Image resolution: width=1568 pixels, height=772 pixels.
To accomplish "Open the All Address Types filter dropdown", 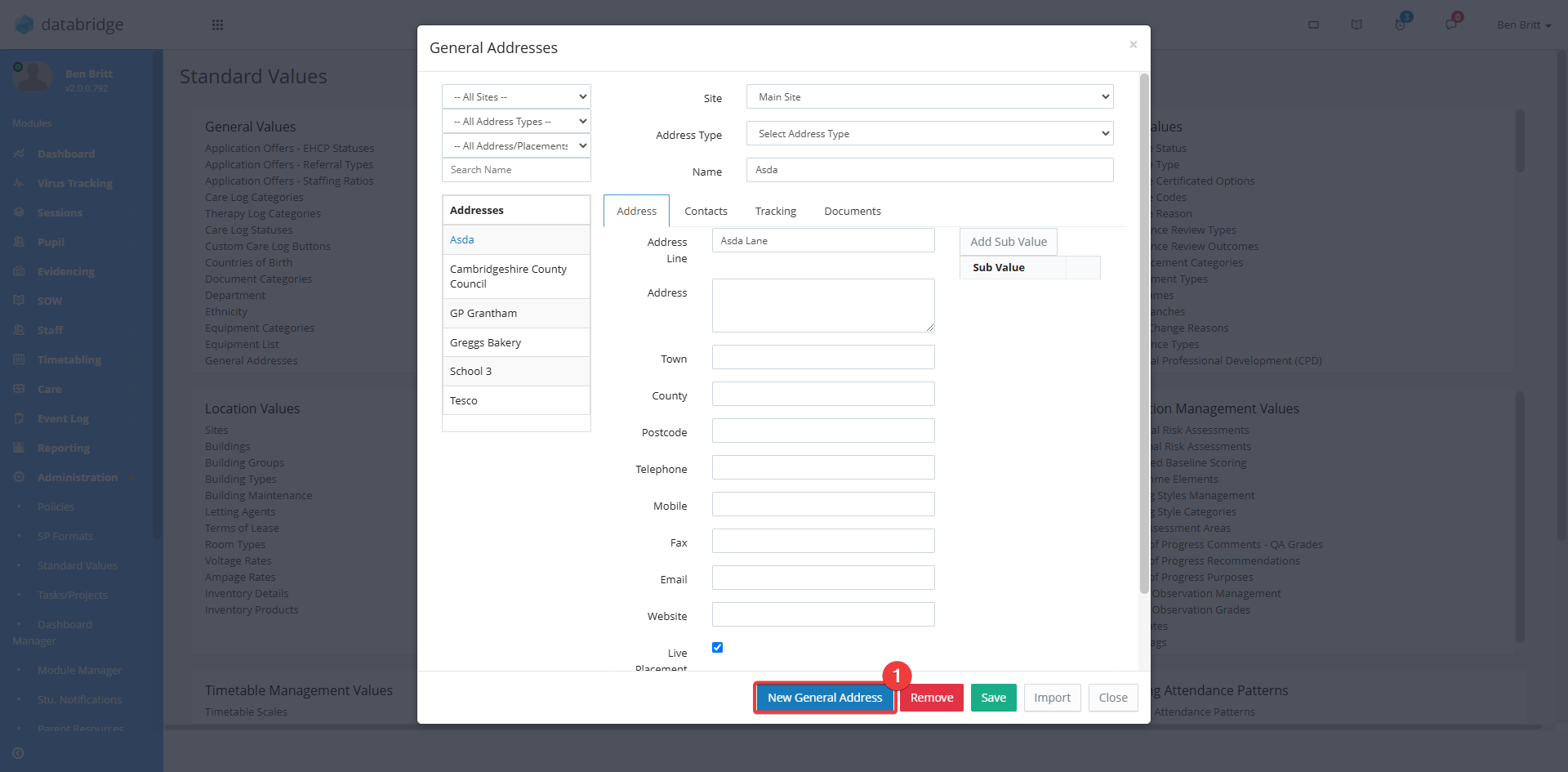I will 516,121.
